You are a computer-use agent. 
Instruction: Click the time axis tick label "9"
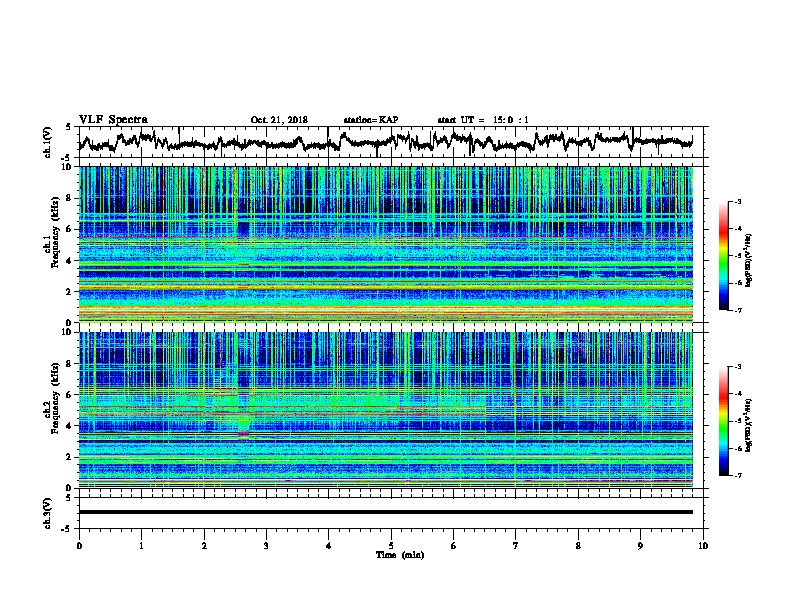point(640,546)
